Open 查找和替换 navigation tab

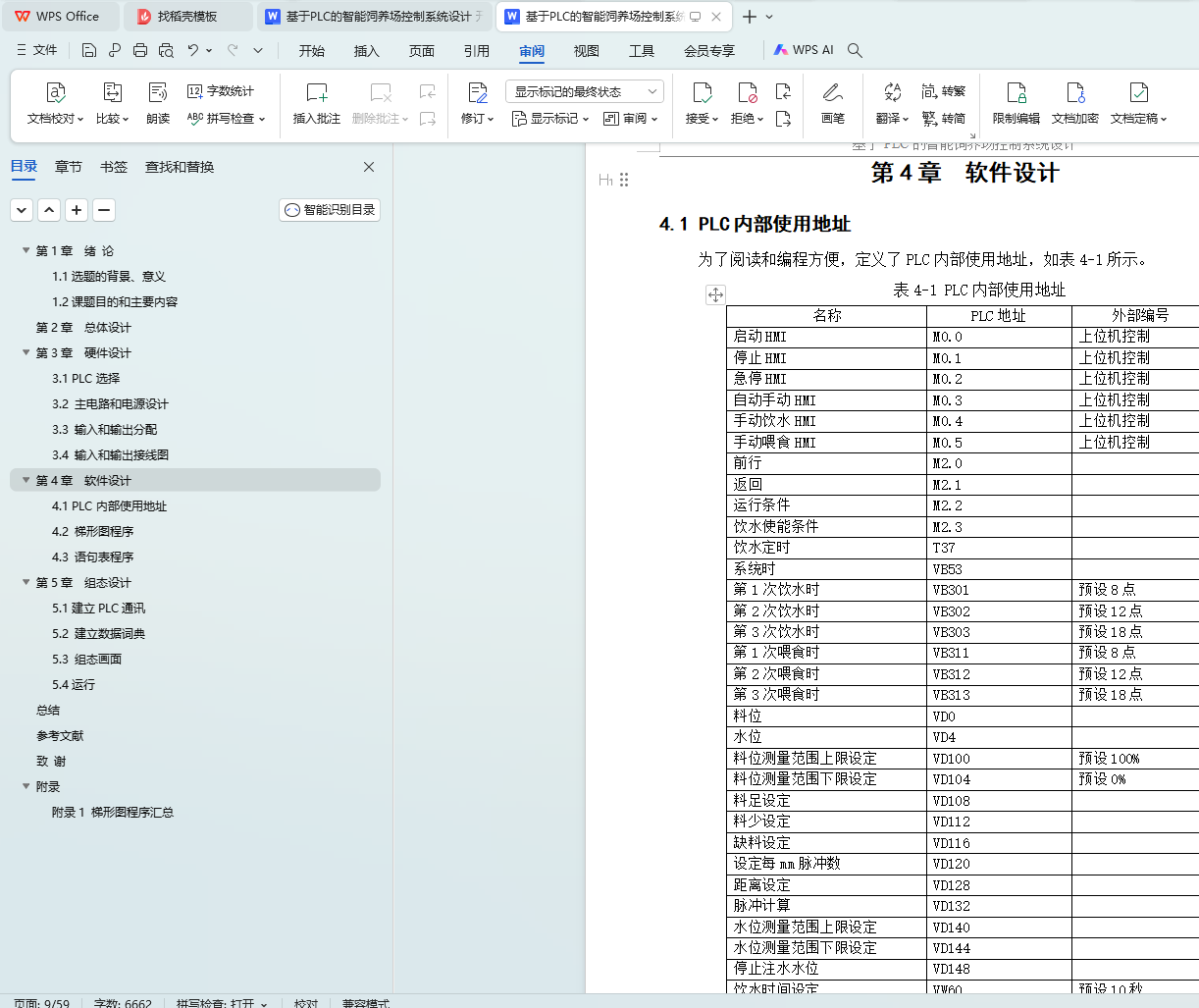pos(180,167)
